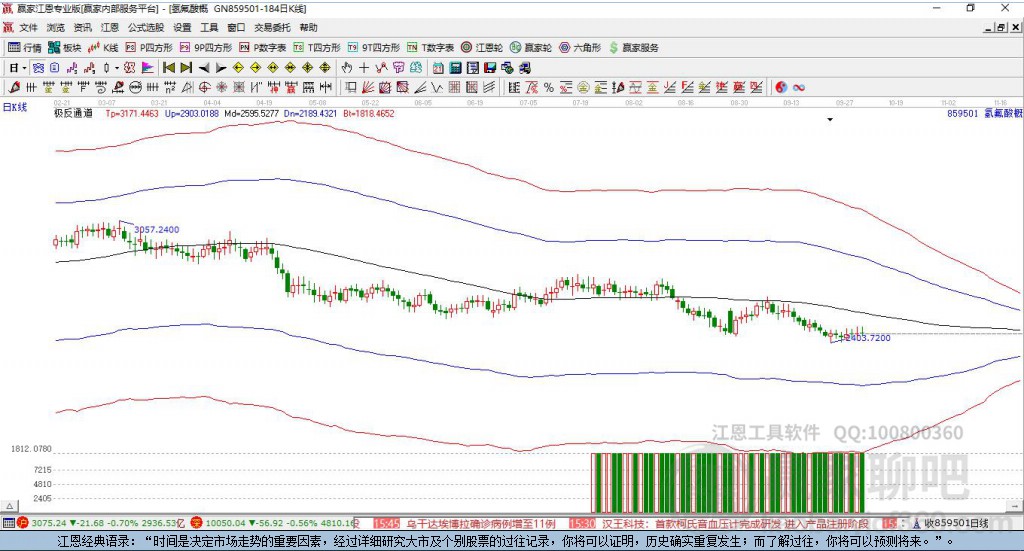Viewport: 1024px width, 551px height.
Task: Step back one bar with the left arrow
Action: tap(204, 68)
